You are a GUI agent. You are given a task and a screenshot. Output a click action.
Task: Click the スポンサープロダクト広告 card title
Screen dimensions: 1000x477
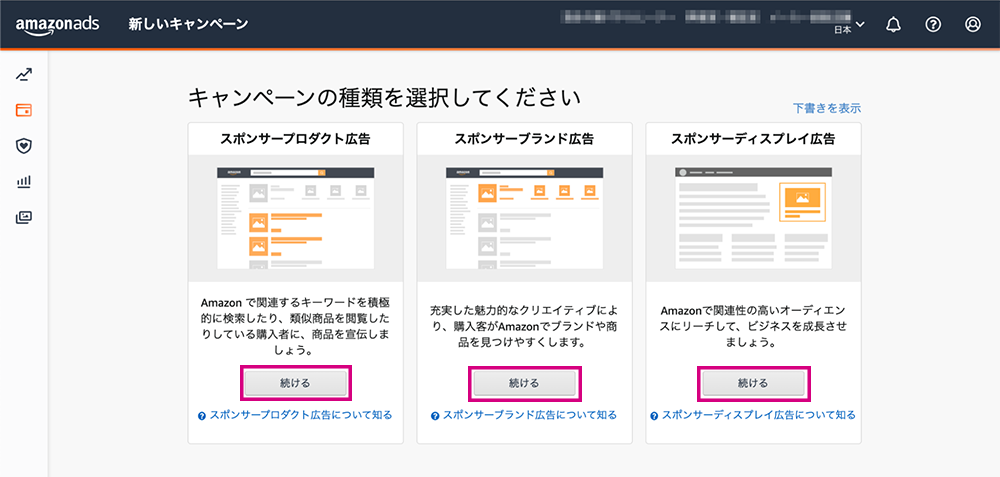[295, 138]
